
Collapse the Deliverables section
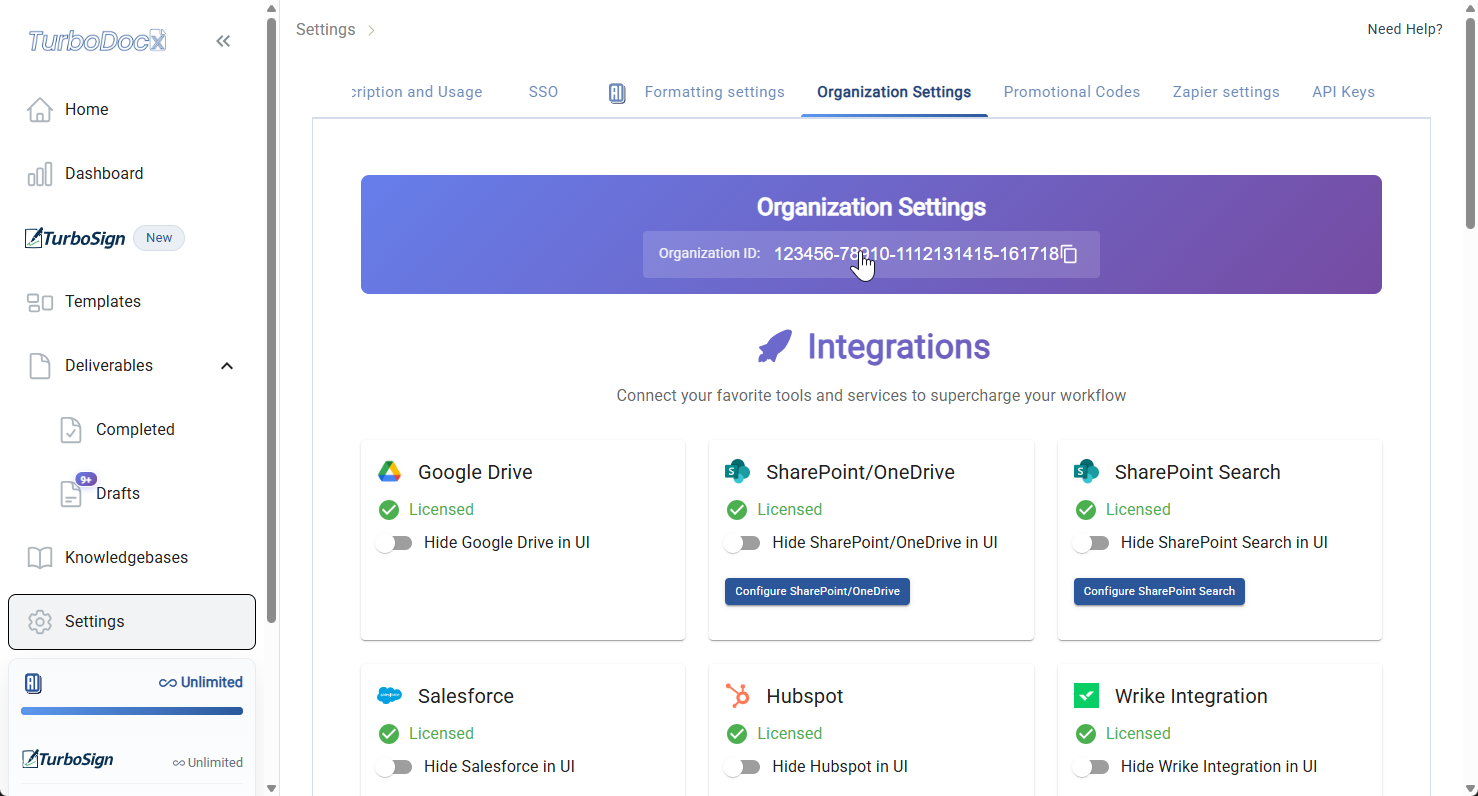click(227, 365)
